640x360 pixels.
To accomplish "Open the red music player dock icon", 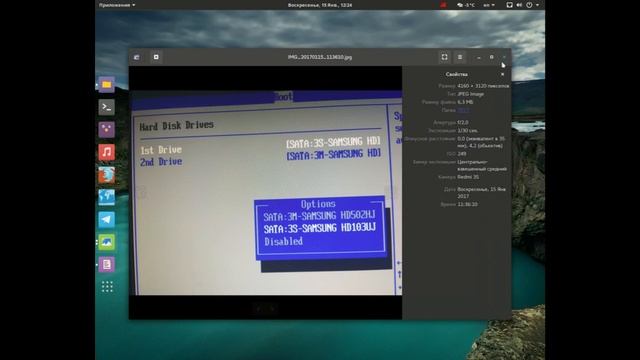I will [x=107, y=152].
